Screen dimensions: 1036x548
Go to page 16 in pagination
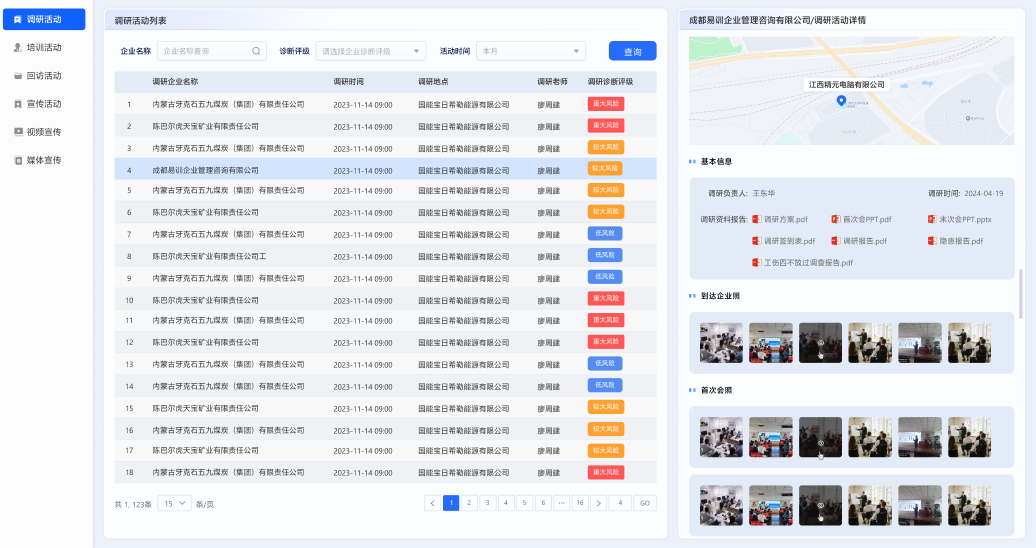(x=580, y=503)
